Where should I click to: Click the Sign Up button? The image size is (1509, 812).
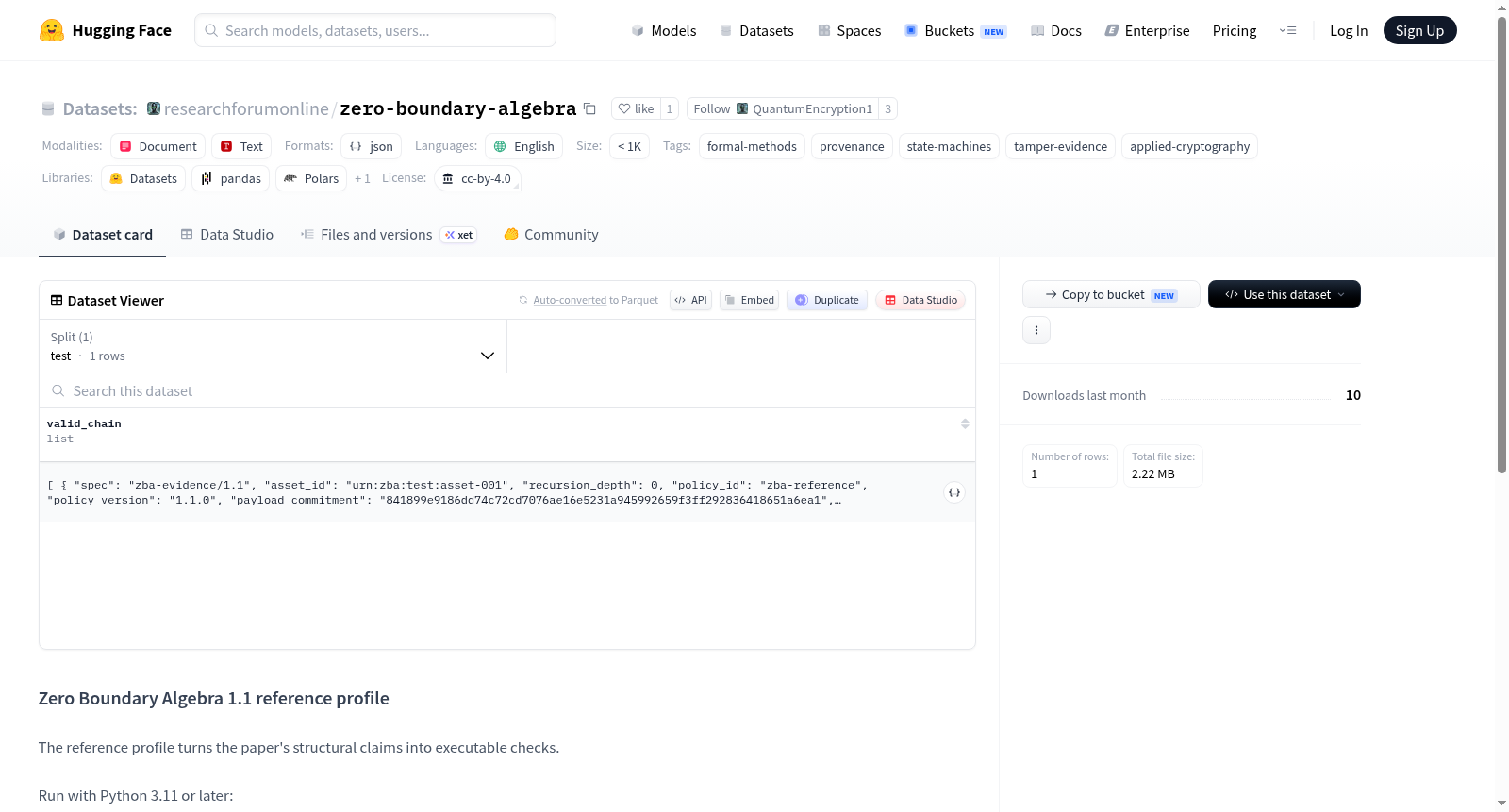(x=1419, y=30)
